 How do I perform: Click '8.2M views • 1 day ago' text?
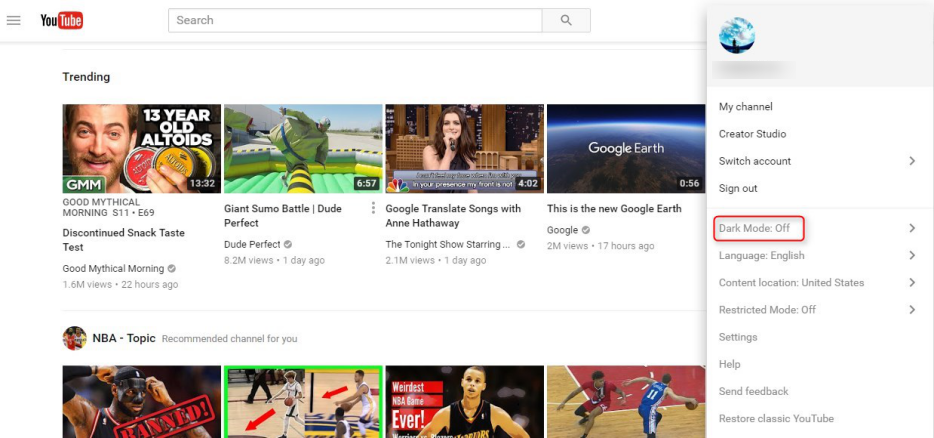pos(275,260)
